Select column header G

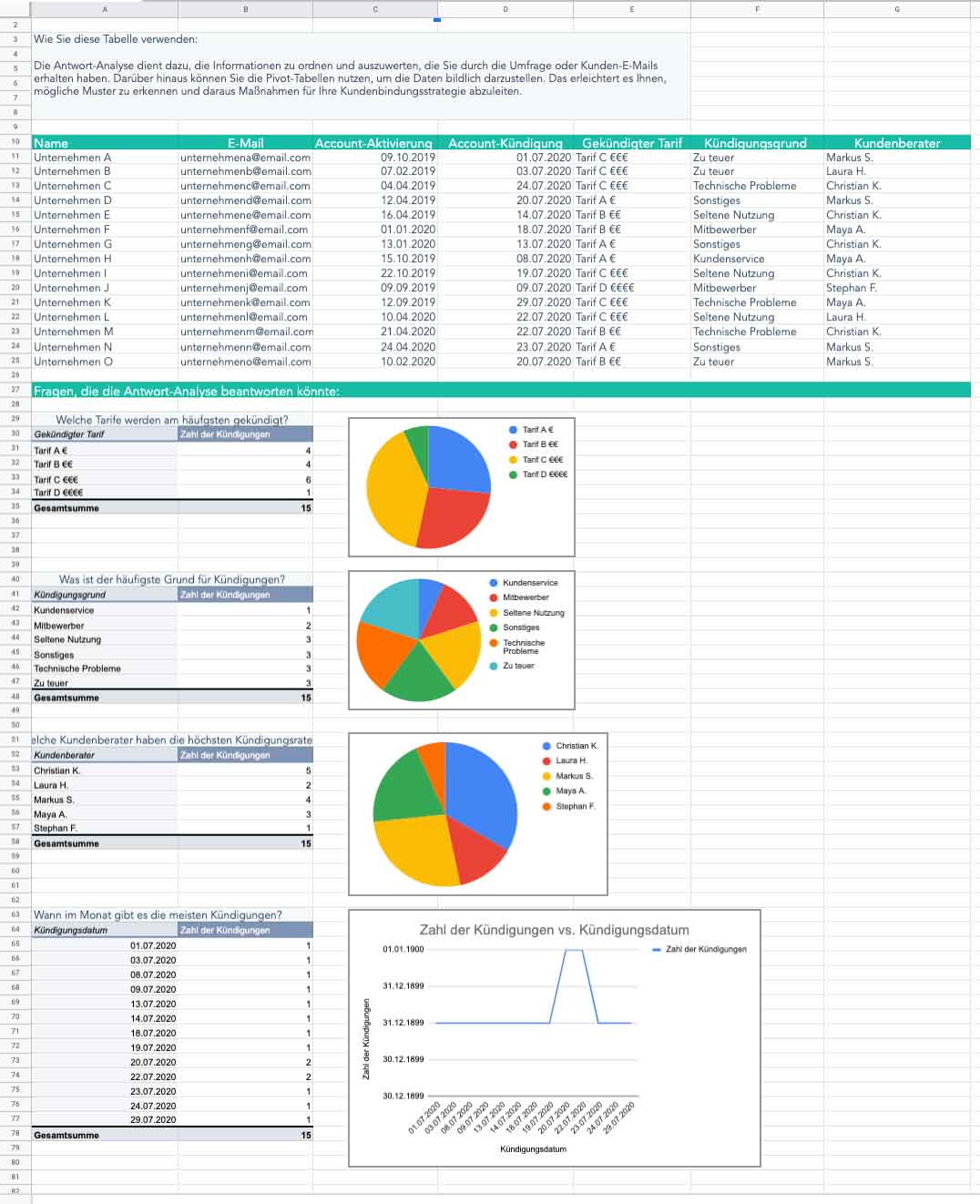pyautogui.click(x=897, y=9)
